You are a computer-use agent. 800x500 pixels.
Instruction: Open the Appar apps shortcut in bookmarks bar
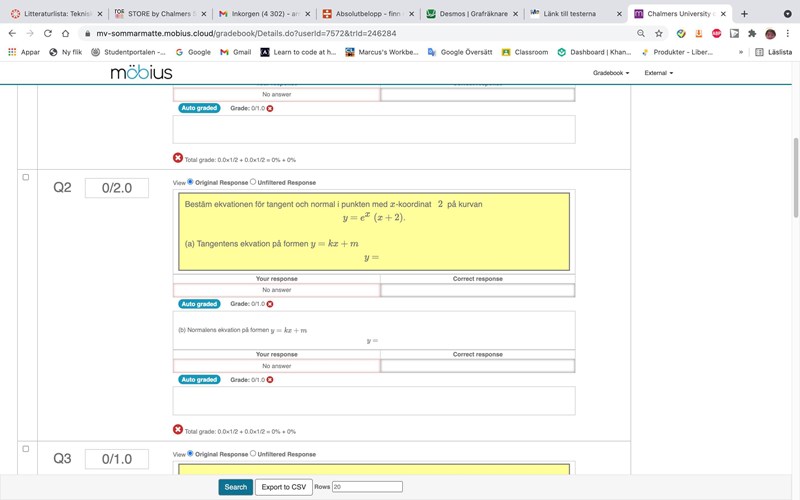click(x=24, y=52)
